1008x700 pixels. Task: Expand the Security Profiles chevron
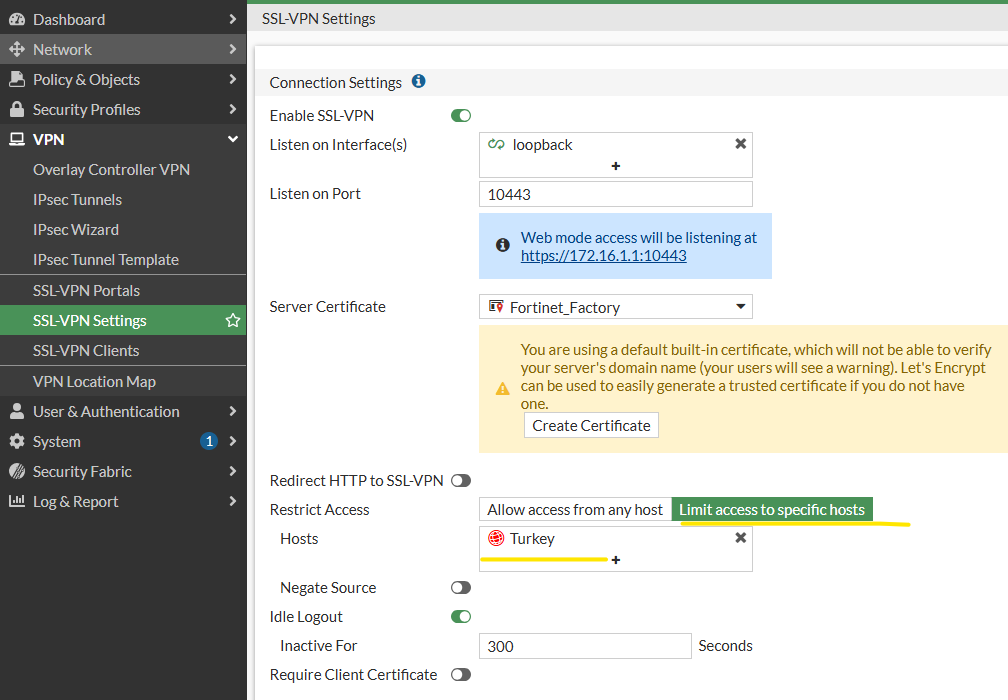click(233, 109)
